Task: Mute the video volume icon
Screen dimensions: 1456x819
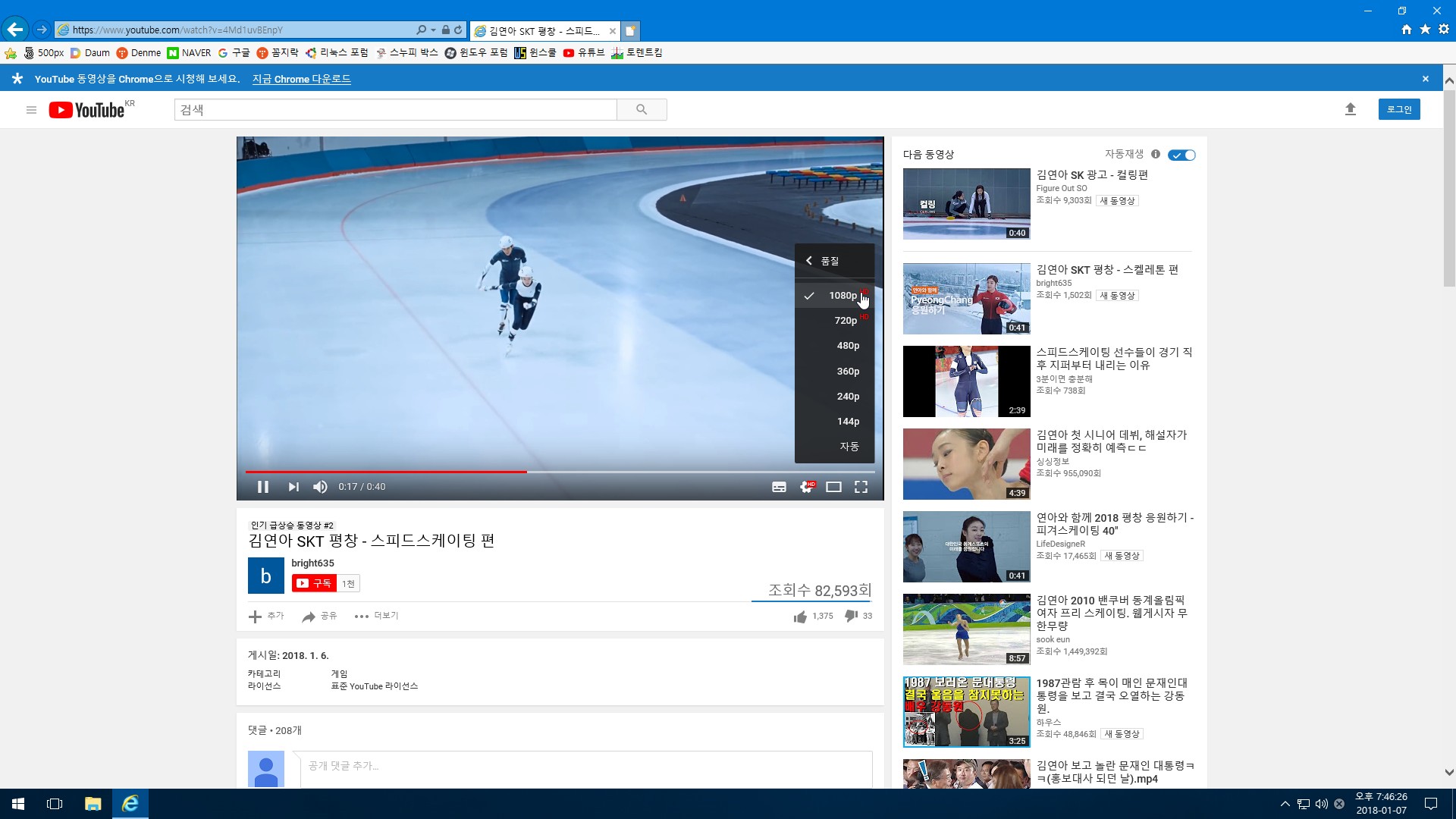Action: click(320, 487)
